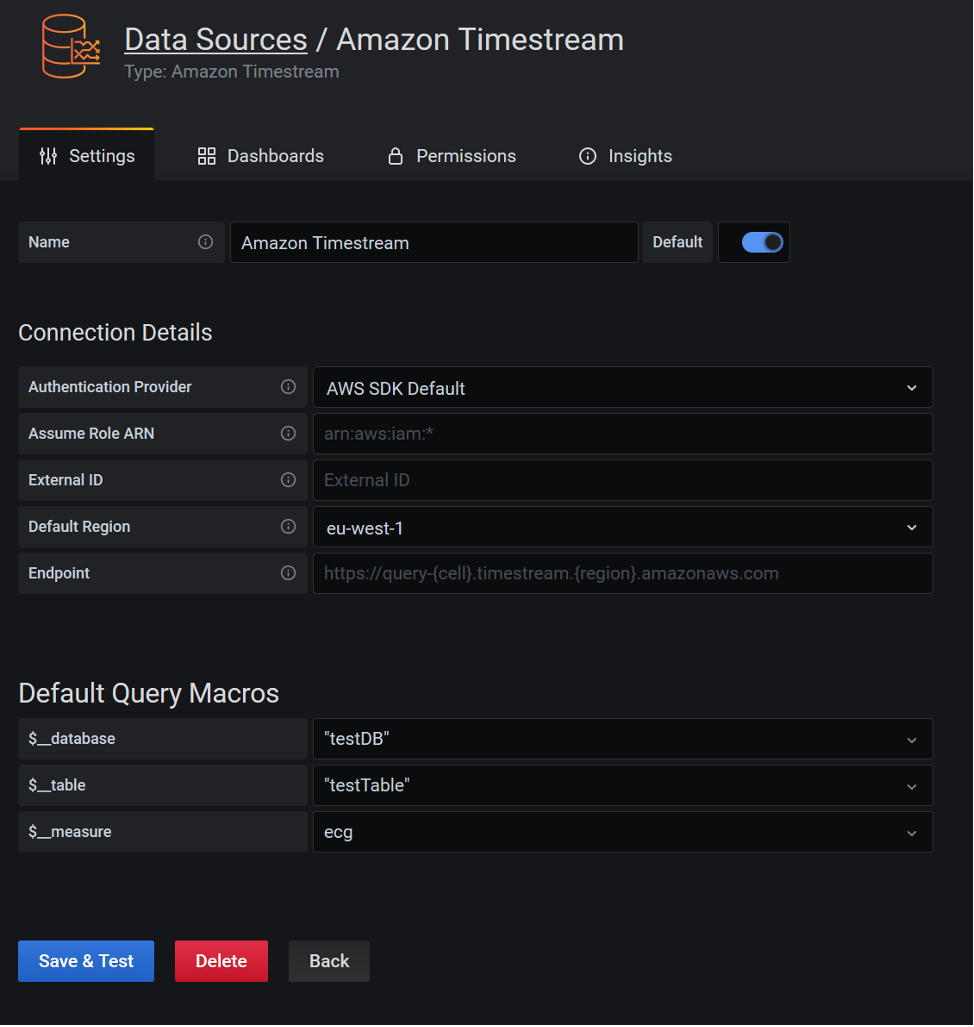The height and width of the screenshot is (1027, 974).
Task: Click the lock icon on Permissions tab
Action: pos(396,156)
